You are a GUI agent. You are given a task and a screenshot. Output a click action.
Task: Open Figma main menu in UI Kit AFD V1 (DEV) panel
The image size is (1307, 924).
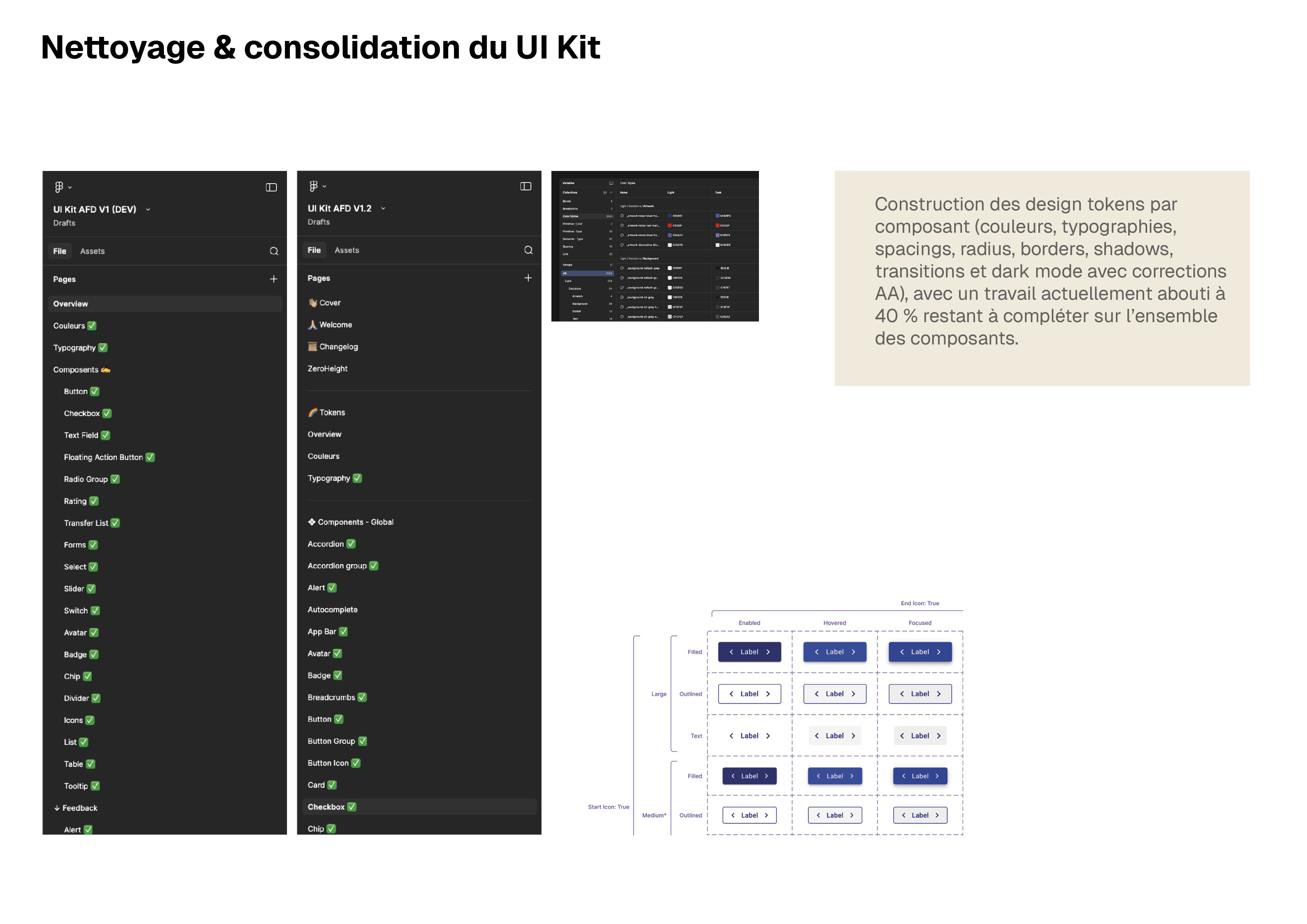(63, 187)
